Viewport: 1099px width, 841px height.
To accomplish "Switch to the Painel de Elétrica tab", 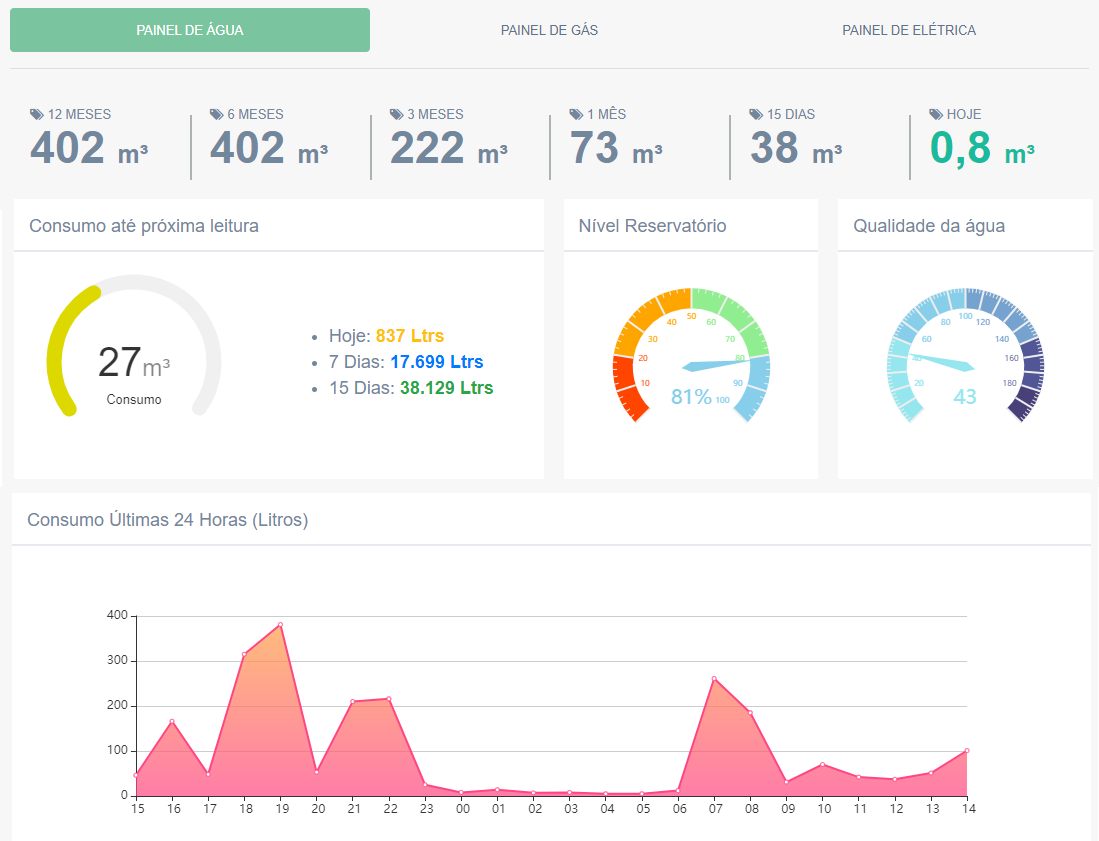I will 908,30.
